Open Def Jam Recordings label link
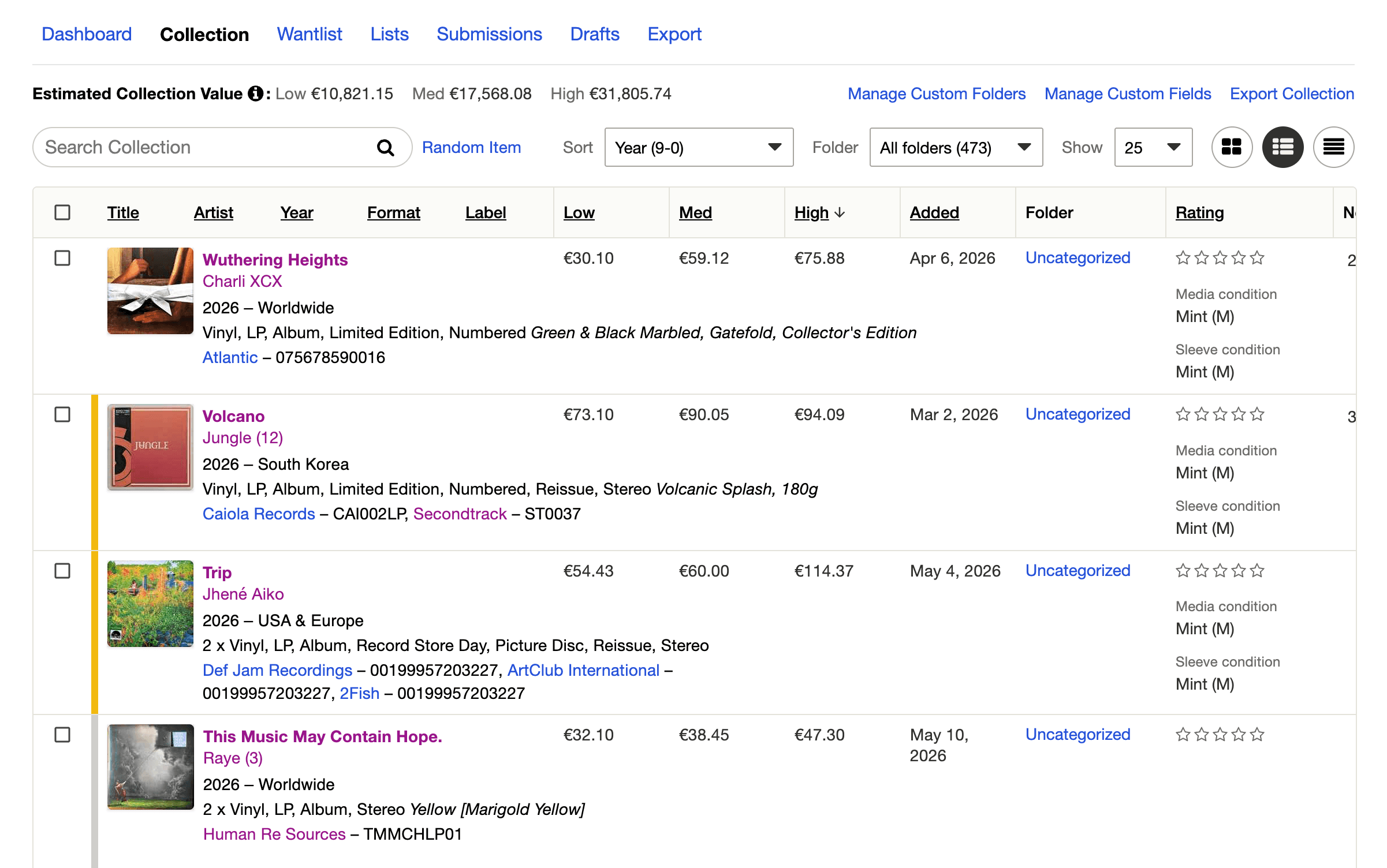 277,671
